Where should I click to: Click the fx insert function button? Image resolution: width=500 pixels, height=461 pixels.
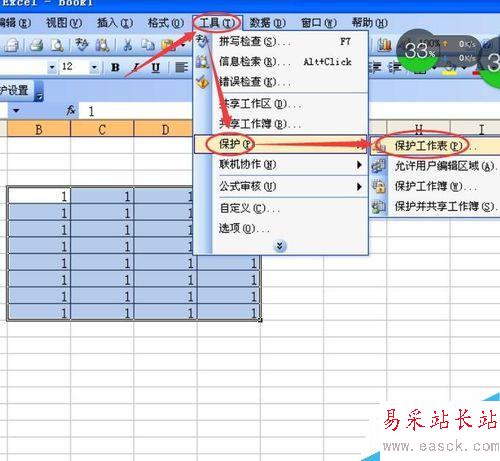coord(71,110)
